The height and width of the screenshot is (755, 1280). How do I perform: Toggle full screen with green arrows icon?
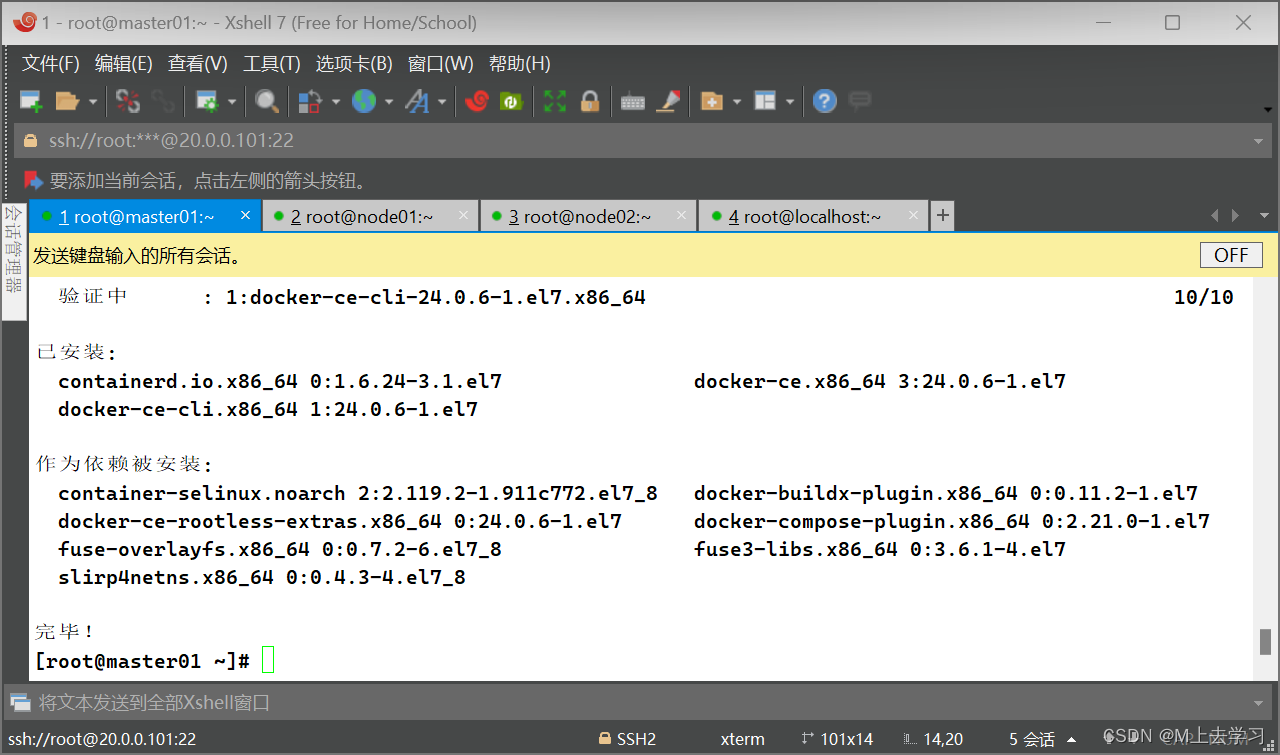pos(555,101)
